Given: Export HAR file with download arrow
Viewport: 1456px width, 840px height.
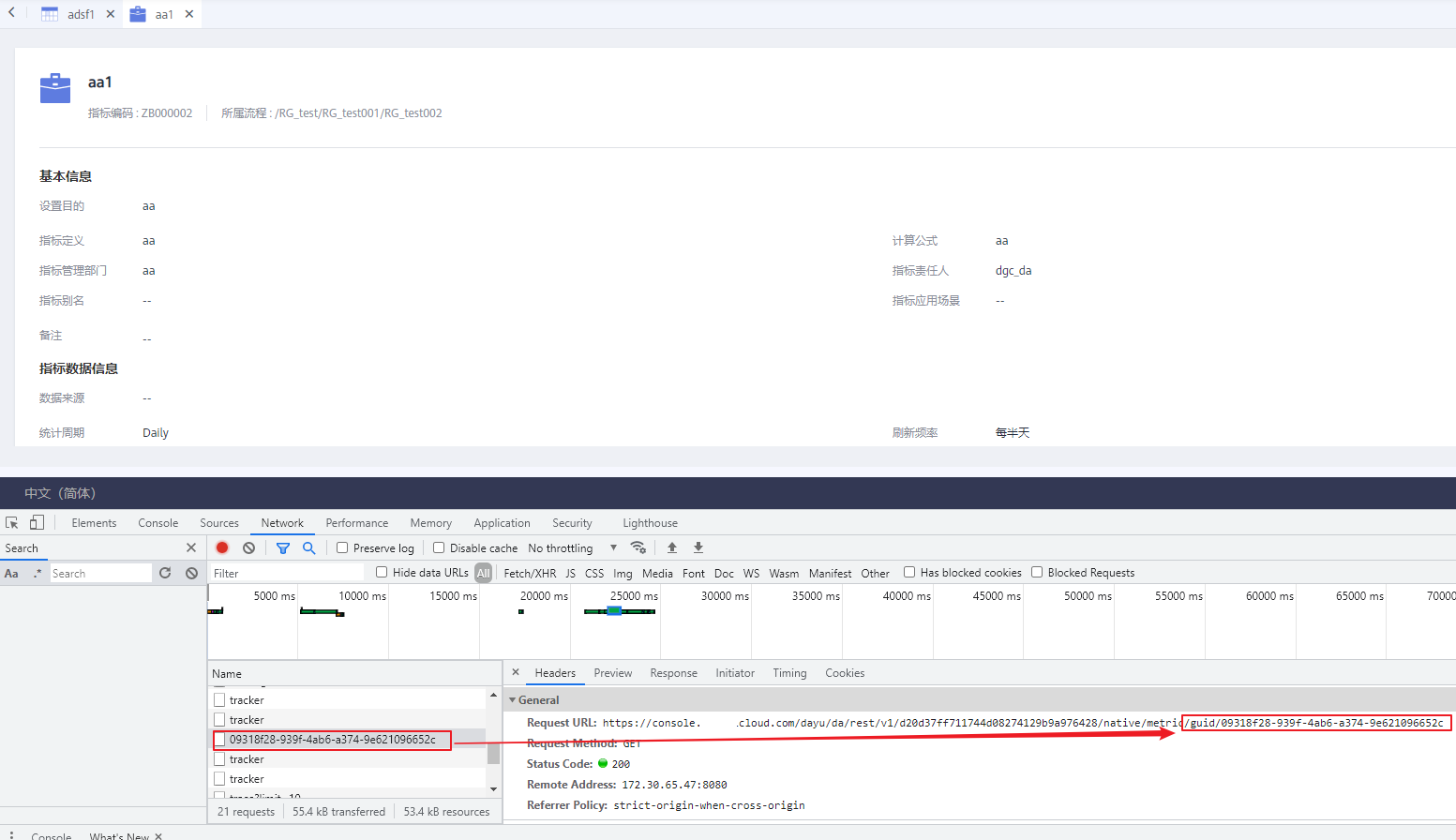Looking at the screenshot, I should (698, 547).
